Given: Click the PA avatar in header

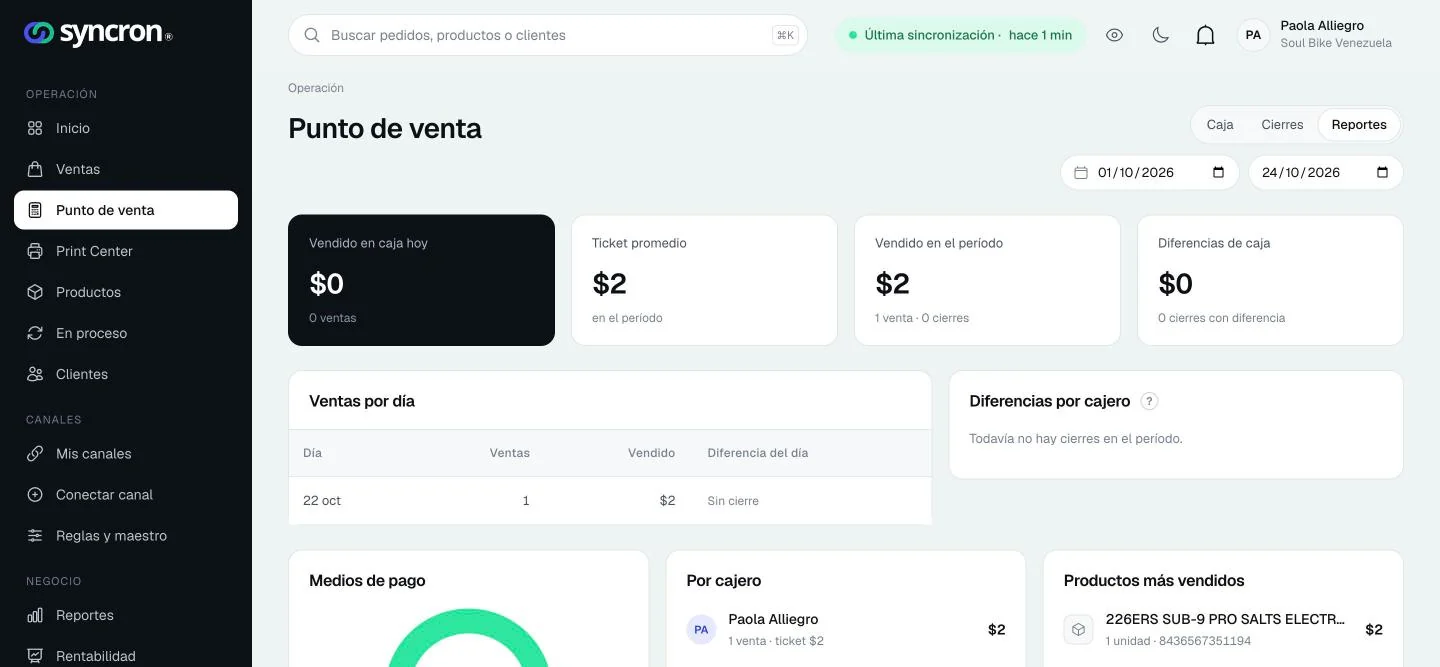Looking at the screenshot, I should (1253, 35).
